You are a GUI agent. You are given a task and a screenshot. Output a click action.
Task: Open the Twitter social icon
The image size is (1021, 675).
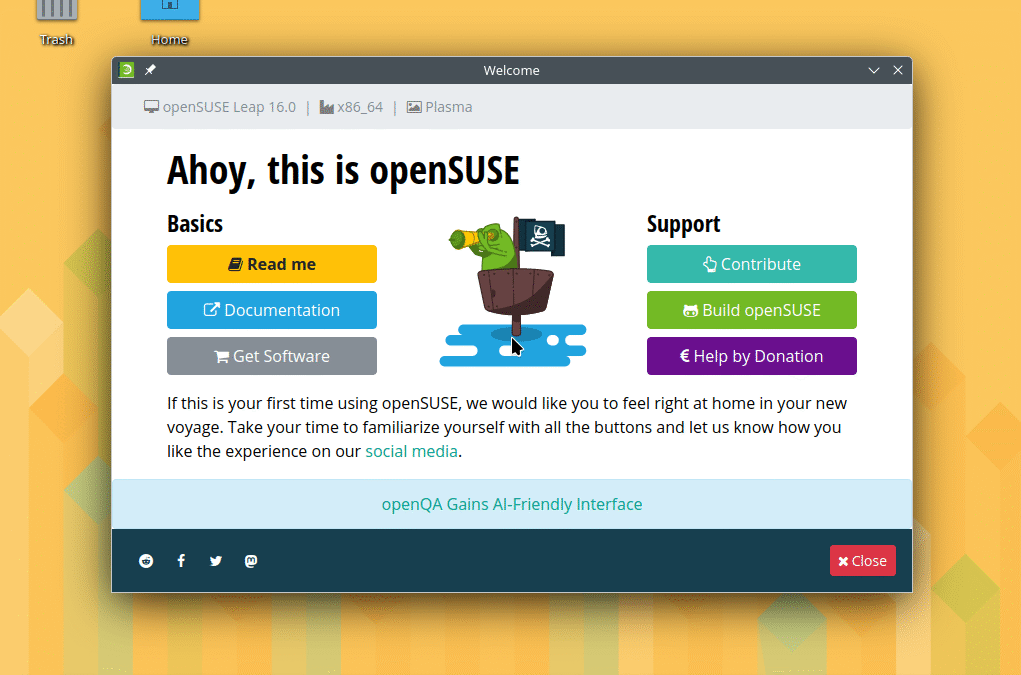tap(216, 561)
